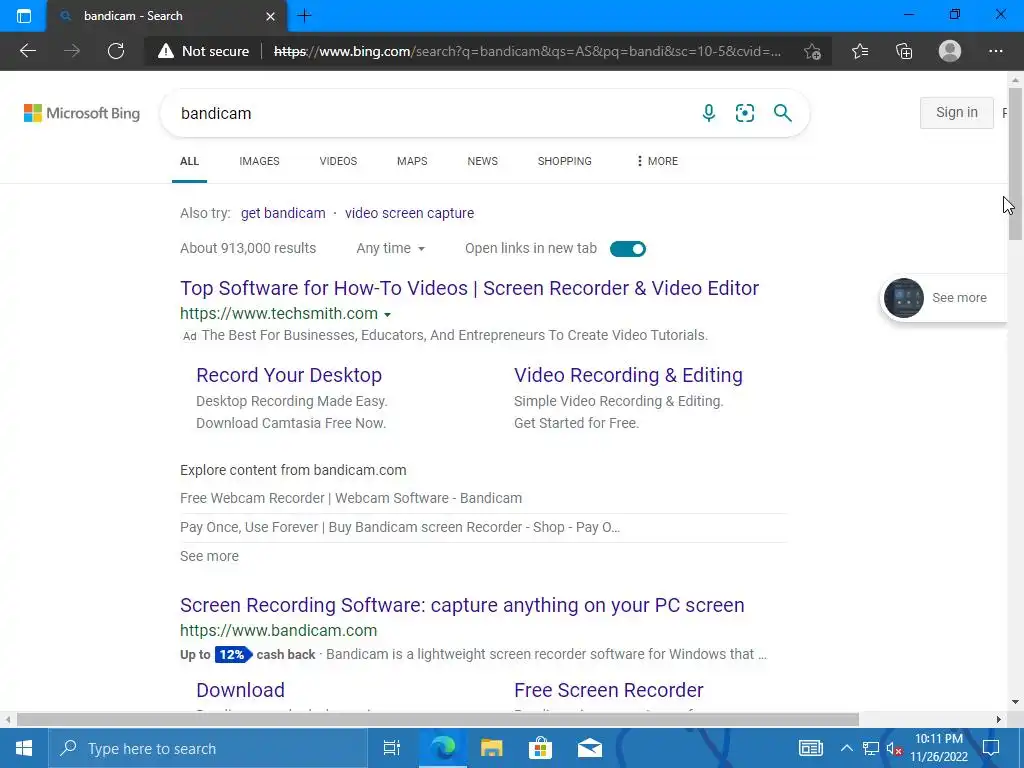
Task: Open Free Screen Recorder sublink
Action: coord(609,690)
